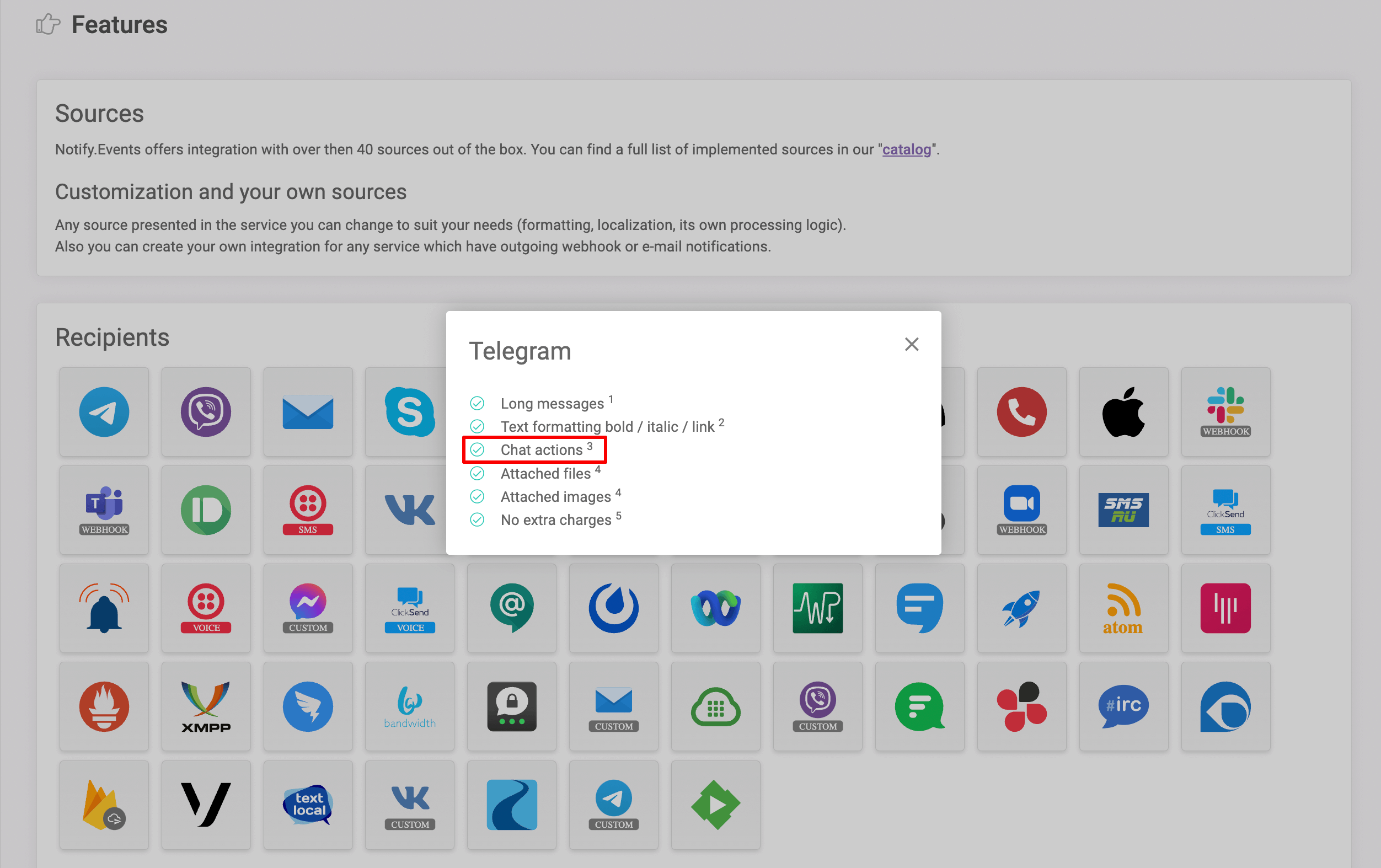Image resolution: width=1381 pixels, height=868 pixels.
Task: Click 'Customization and your own sources' heading
Action: (231, 191)
